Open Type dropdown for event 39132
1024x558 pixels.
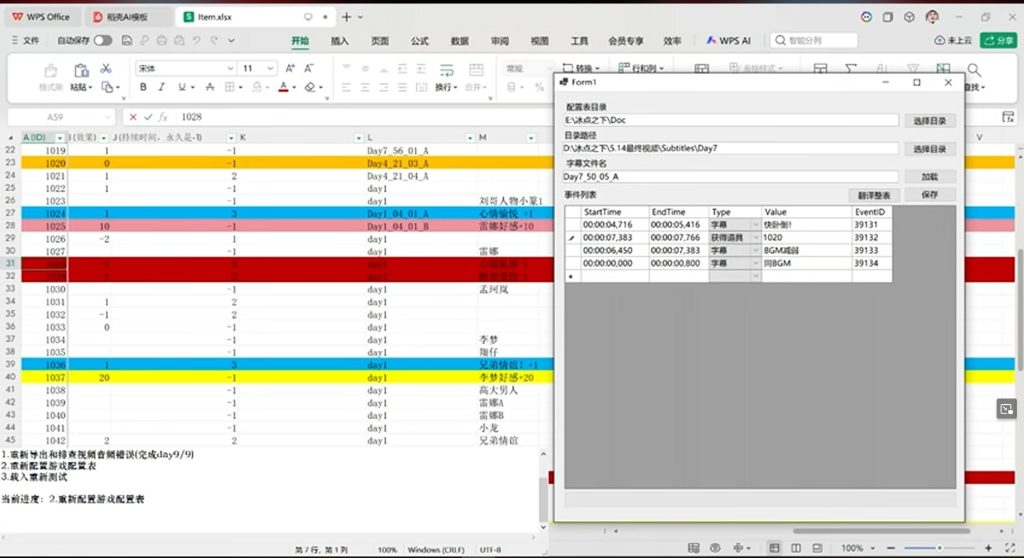(x=756, y=238)
